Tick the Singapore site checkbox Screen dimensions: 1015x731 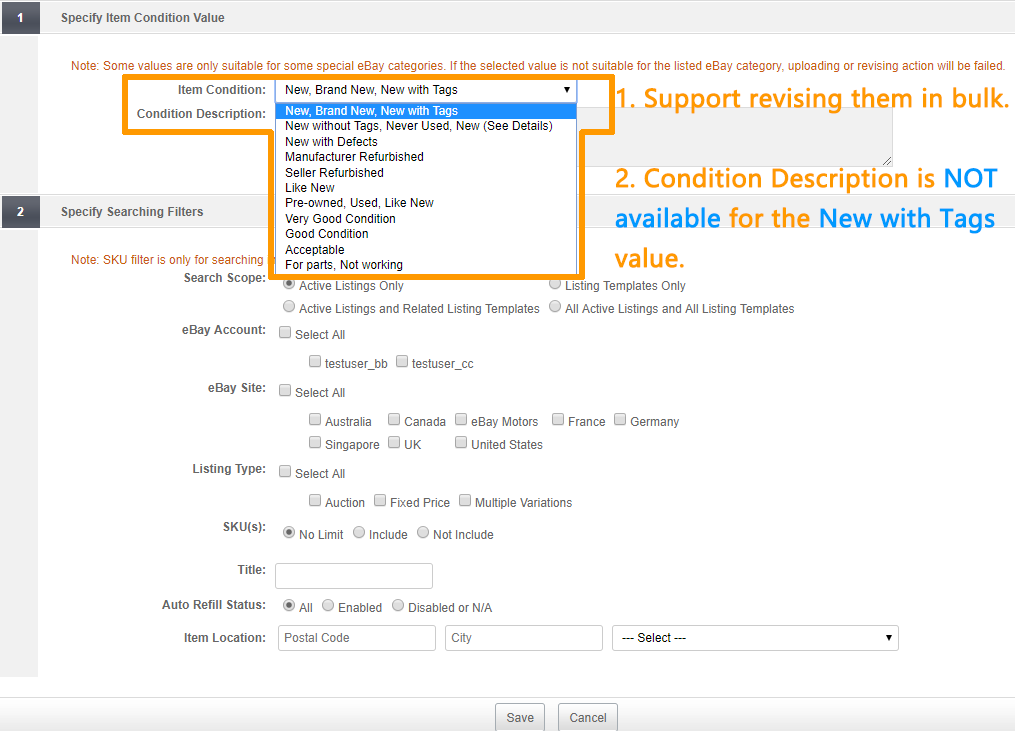pyautogui.click(x=315, y=442)
